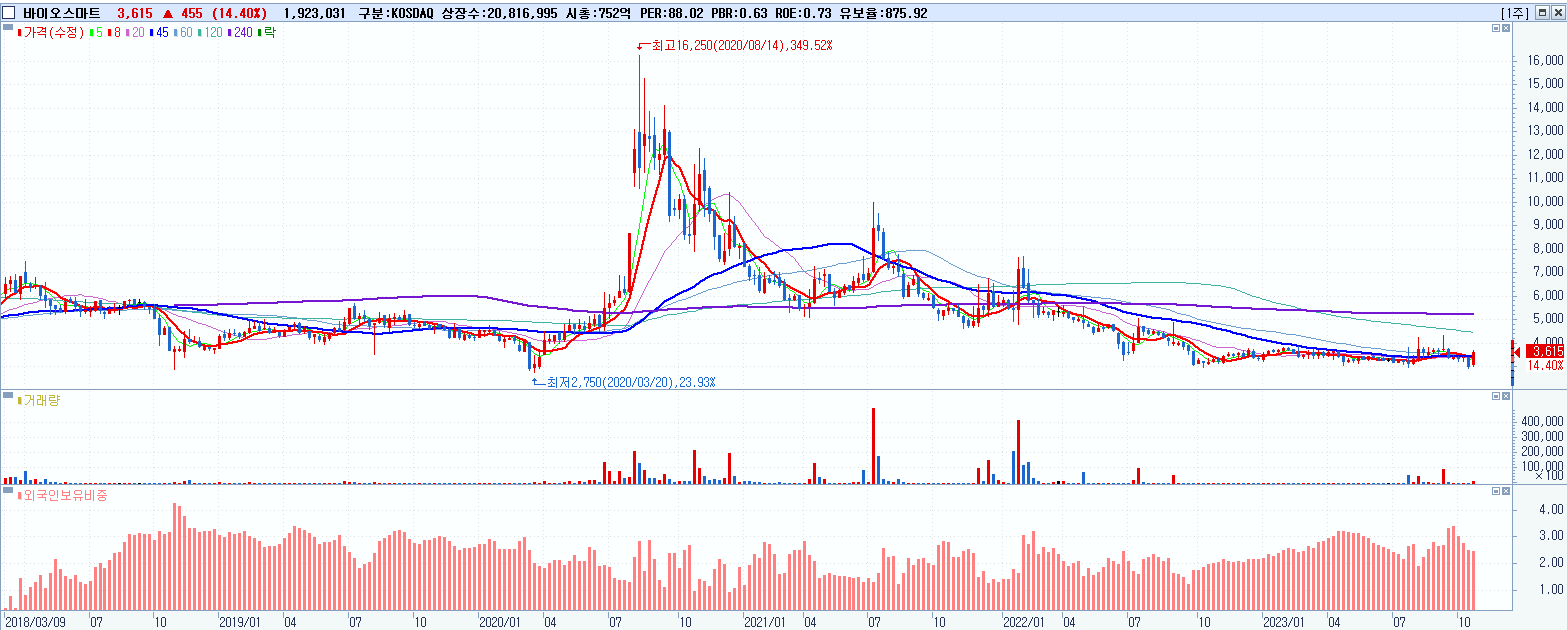Viewport: 1567px width, 630px height.
Task: Click the 4.00 foreign ownership axis label
Action: coord(1551,509)
